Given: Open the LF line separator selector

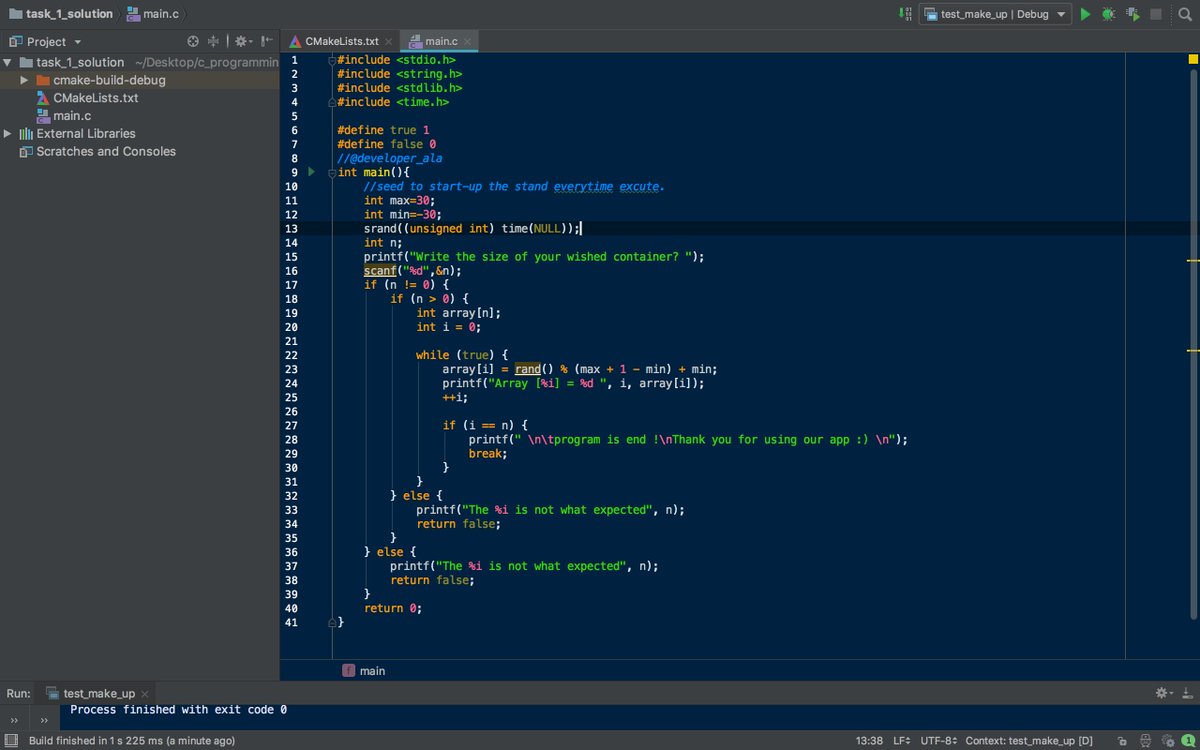Looking at the screenshot, I should pyautogui.click(x=901, y=741).
